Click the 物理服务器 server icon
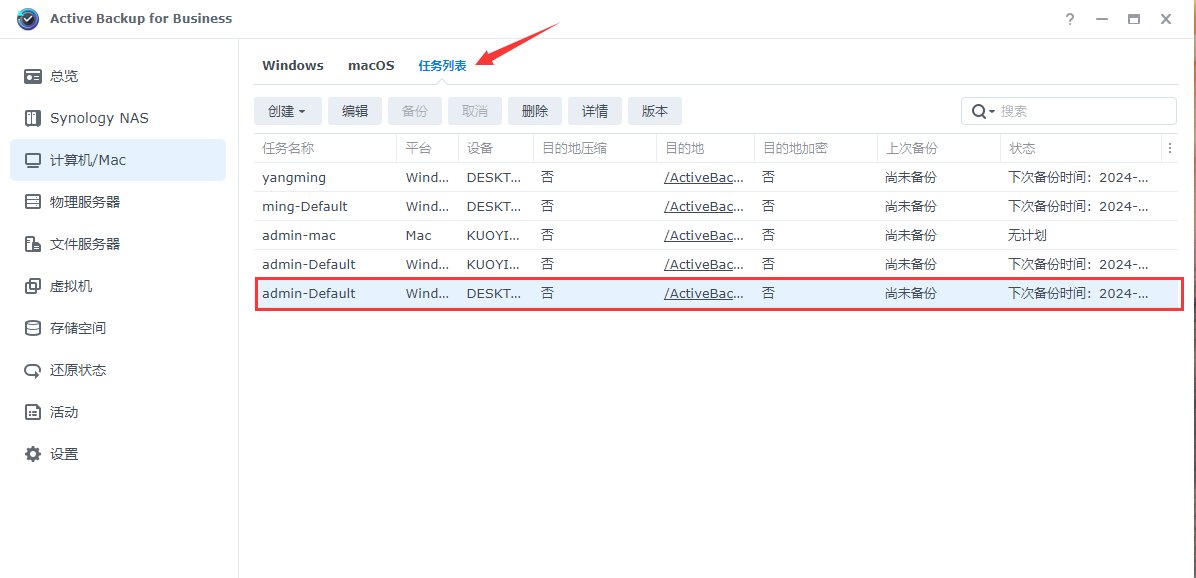The image size is (1196, 578). (x=33, y=202)
